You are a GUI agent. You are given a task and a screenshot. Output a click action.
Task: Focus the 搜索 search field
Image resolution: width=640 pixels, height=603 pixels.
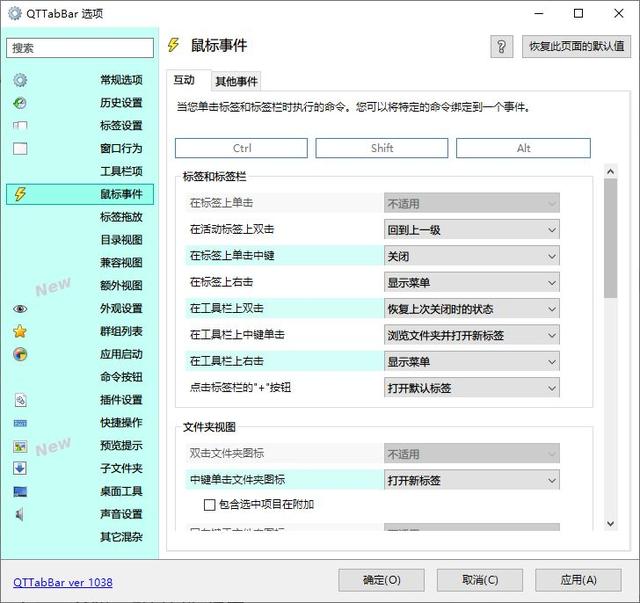(80, 48)
